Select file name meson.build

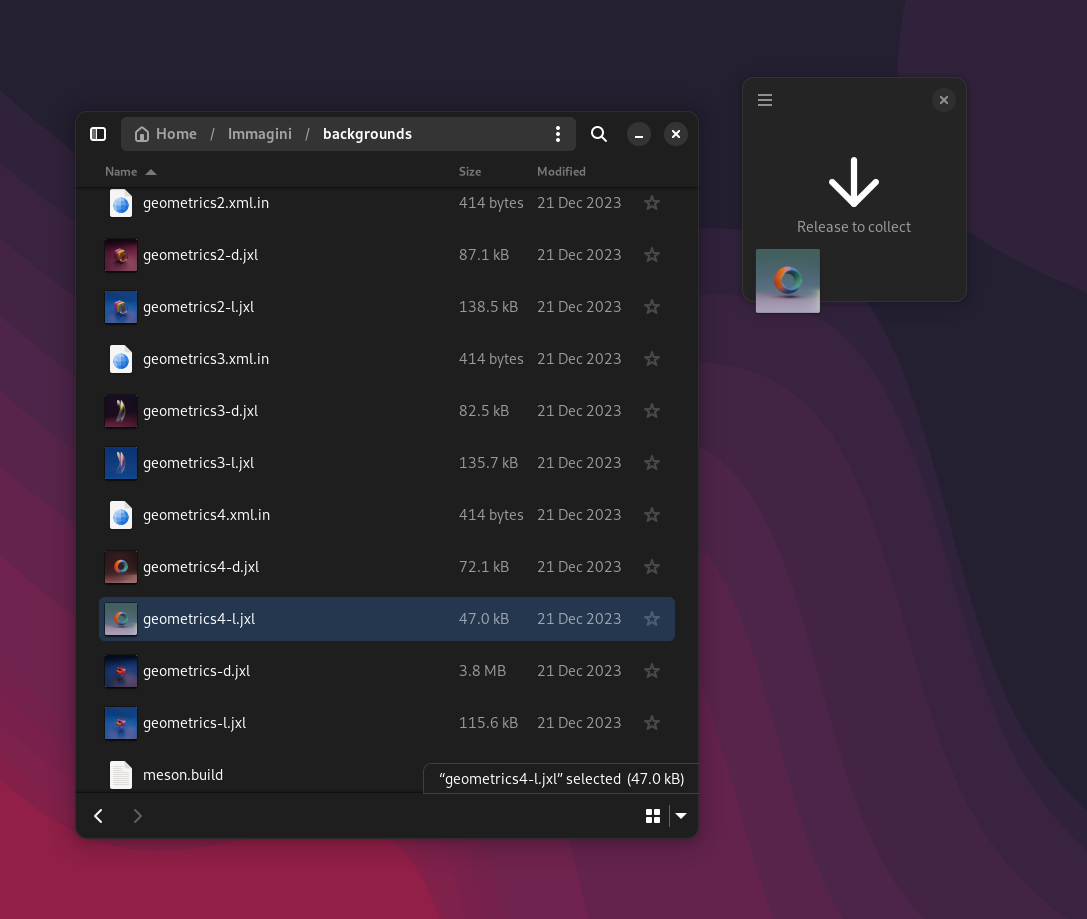[183, 775]
